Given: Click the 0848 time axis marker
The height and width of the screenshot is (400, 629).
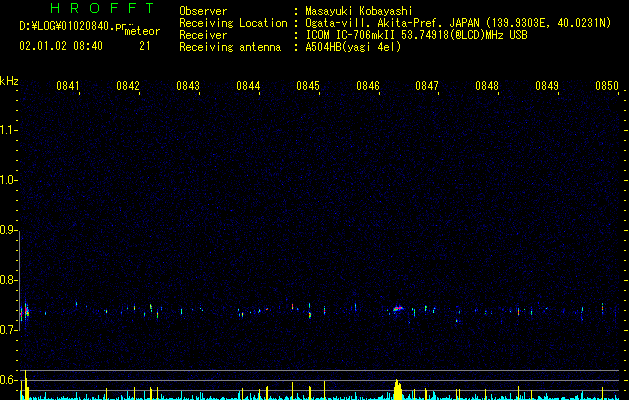Looking at the screenshot, I should [487, 86].
